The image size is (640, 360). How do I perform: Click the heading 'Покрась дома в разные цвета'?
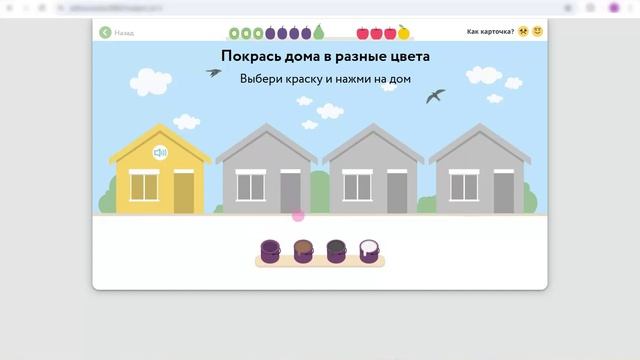325,56
